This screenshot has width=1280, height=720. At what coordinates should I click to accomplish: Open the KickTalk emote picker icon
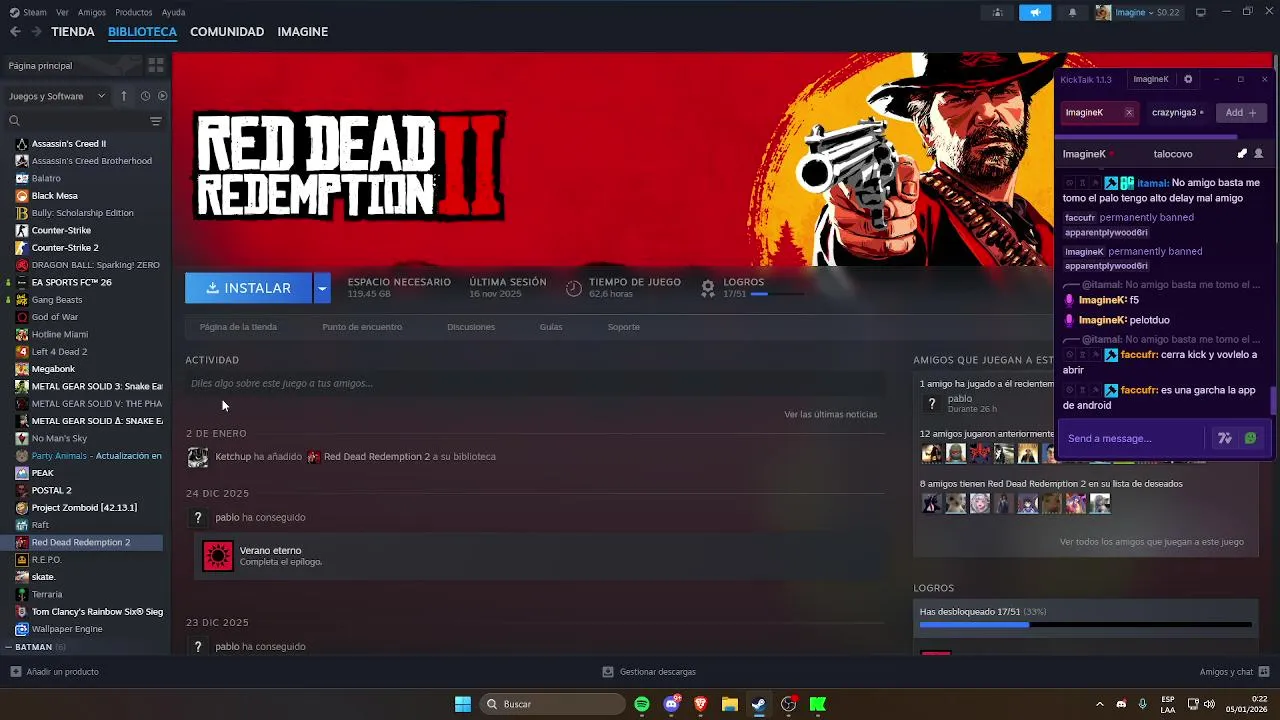(x=1250, y=438)
